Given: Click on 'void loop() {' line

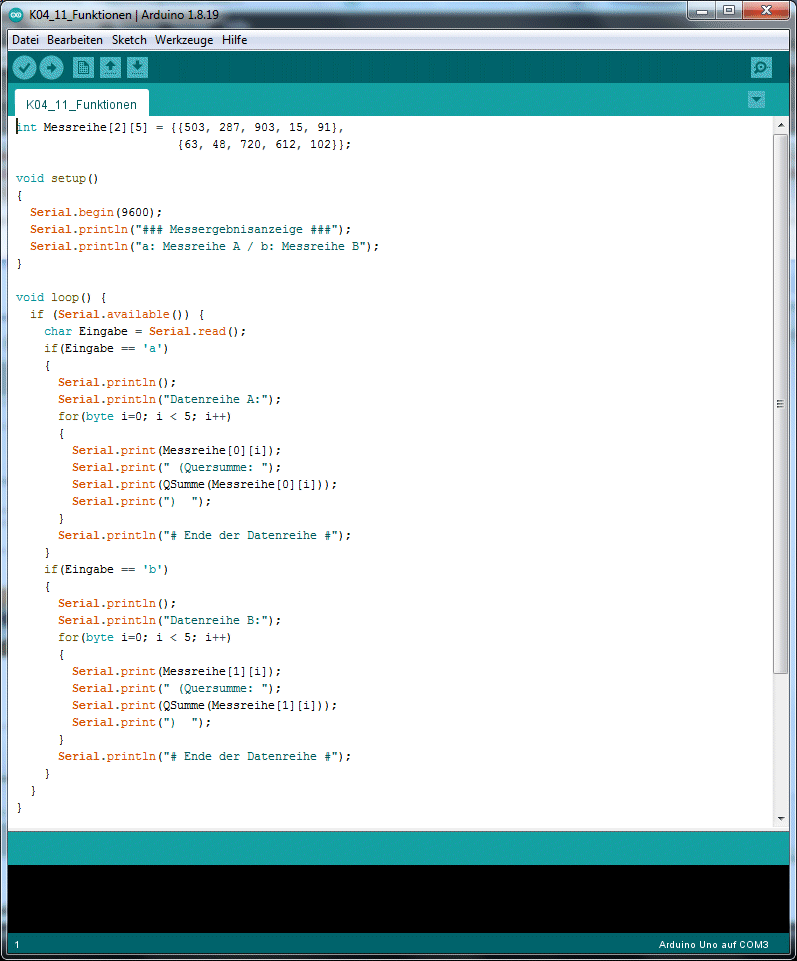Looking at the screenshot, I should coord(61,297).
